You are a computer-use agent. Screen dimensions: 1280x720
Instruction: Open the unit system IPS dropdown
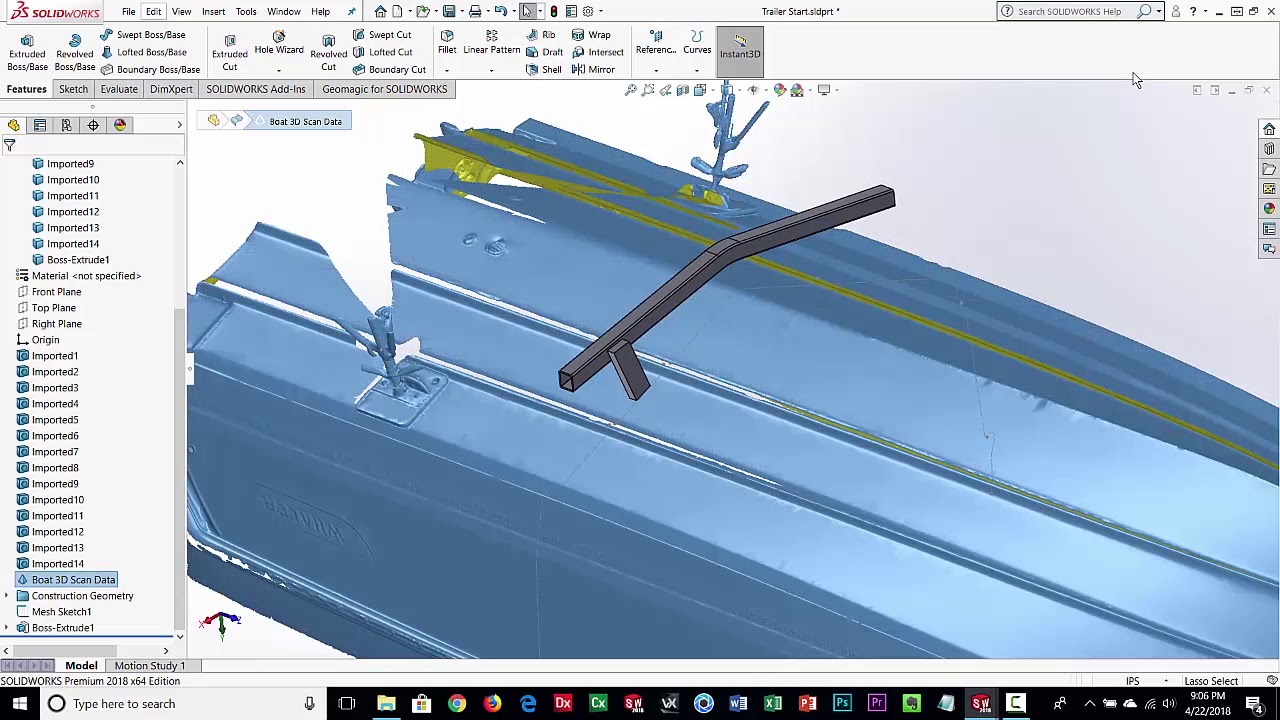[x=1166, y=681]
